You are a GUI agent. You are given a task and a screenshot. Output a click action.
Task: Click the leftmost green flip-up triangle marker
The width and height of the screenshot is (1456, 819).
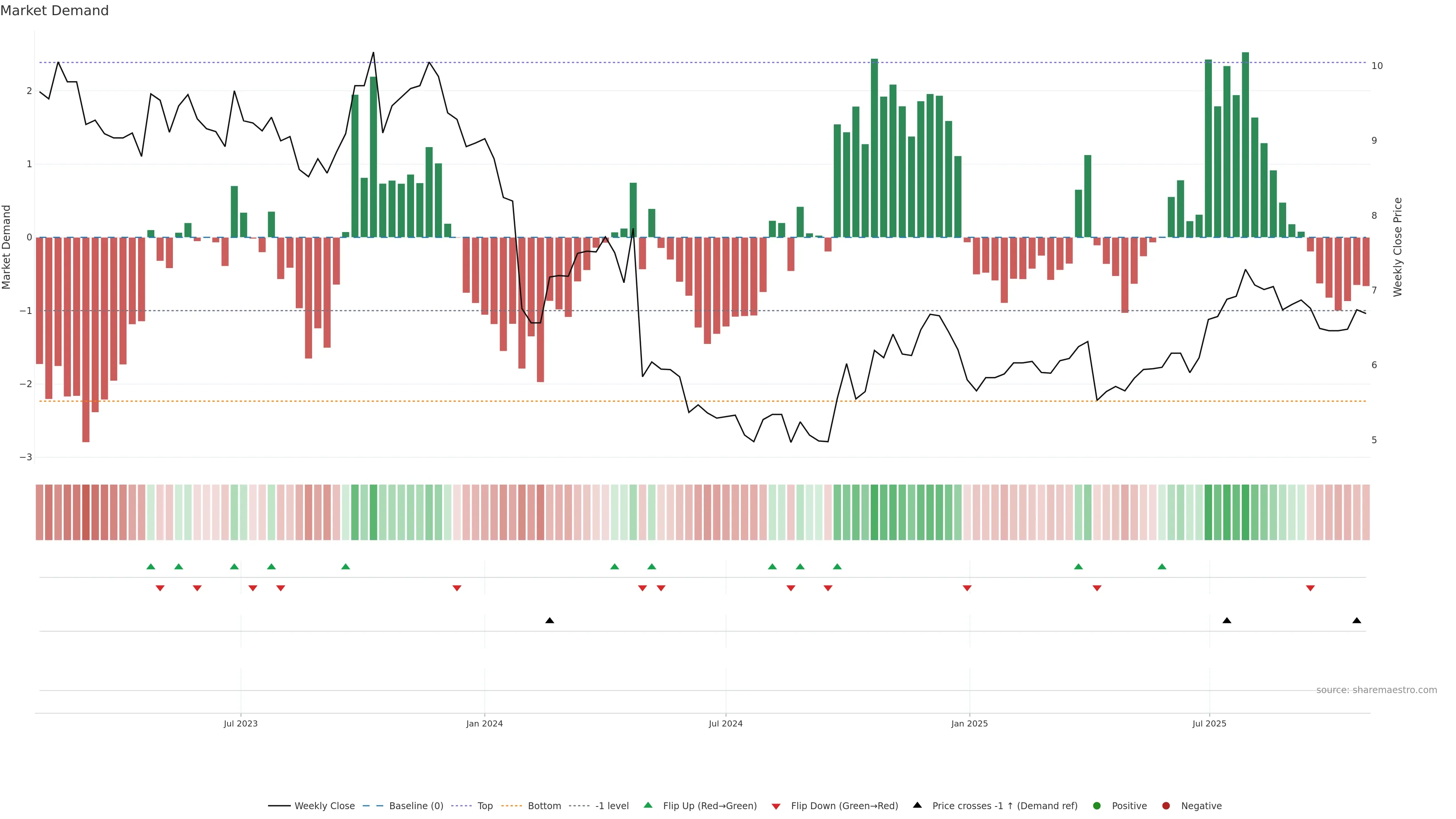(151, 566)
